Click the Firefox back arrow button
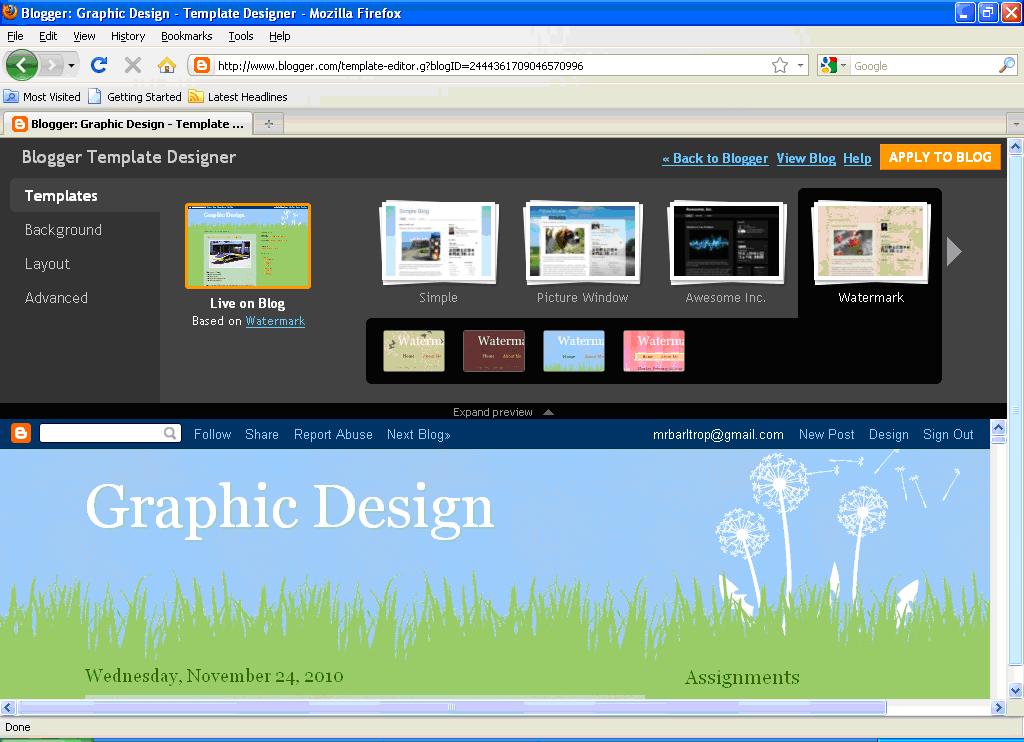Viewport: 1024px width, 742px height. pyautogui.click(x=22, y=65)
